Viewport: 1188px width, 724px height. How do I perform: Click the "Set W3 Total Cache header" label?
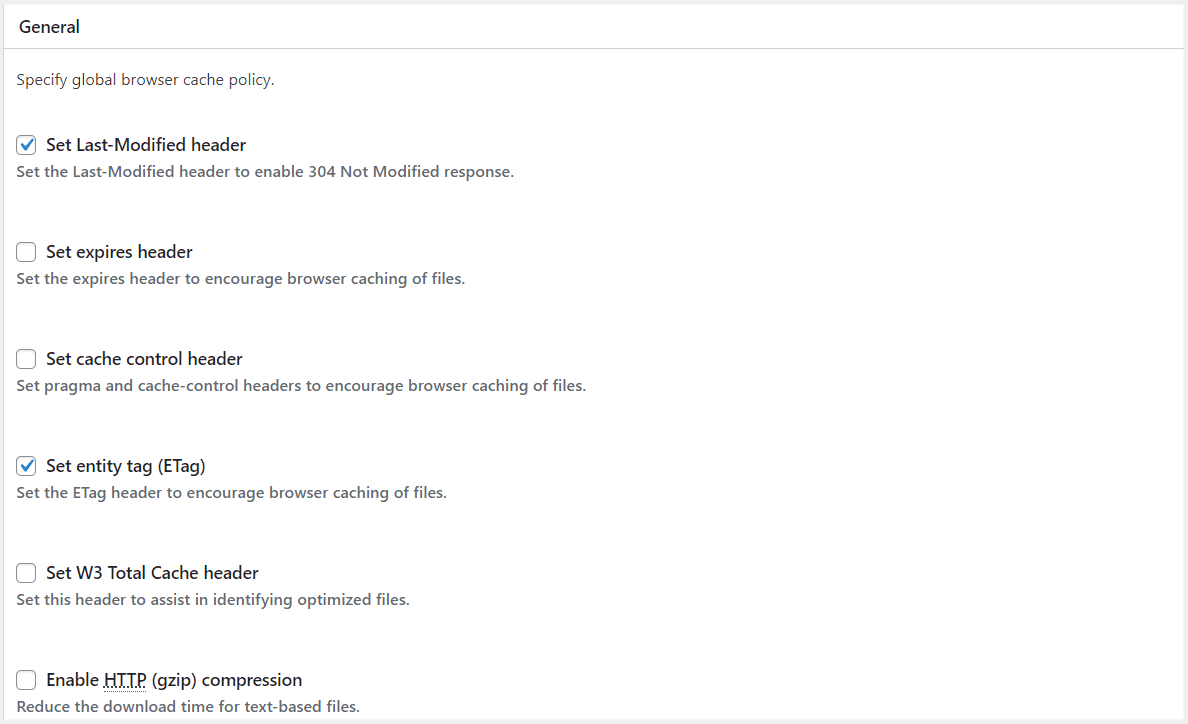(x=152, y=573)
